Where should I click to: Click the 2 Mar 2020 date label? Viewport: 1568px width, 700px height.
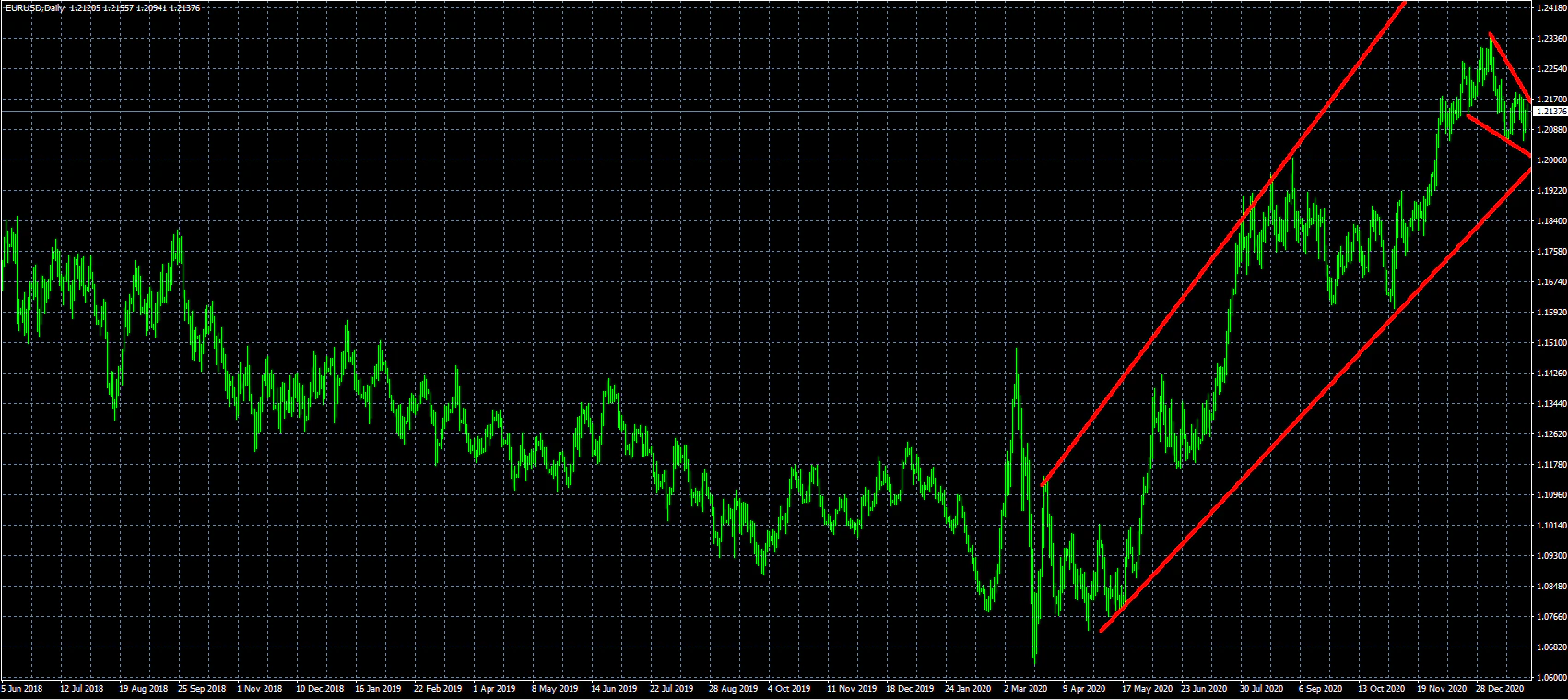point(1026,688)
